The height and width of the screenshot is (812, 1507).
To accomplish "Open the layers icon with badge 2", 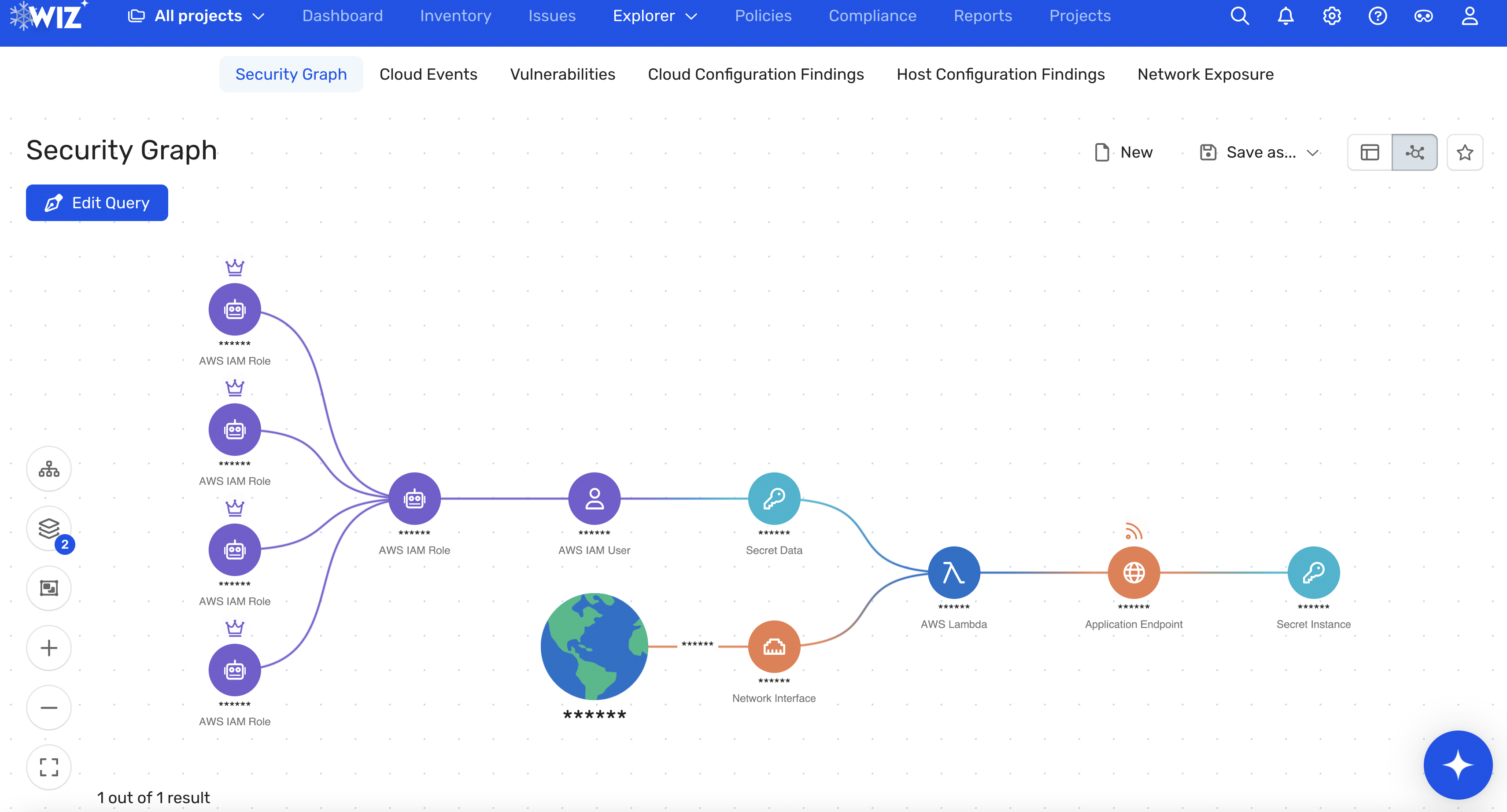I will pos(49,529).
